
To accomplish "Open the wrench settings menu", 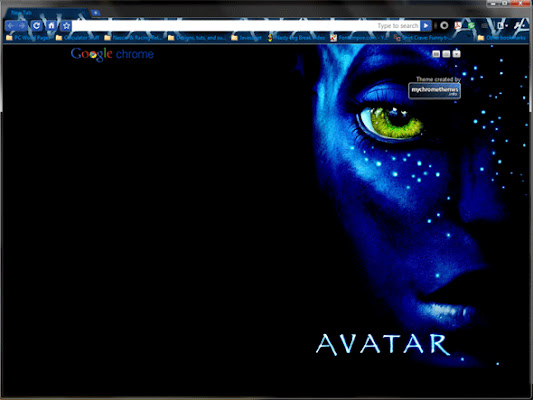I will tap(520, 25).
